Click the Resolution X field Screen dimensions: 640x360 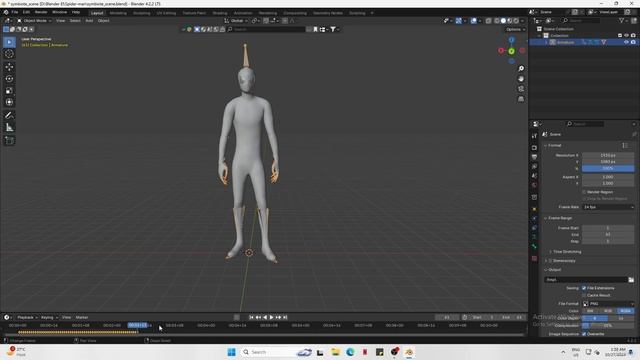608,156
